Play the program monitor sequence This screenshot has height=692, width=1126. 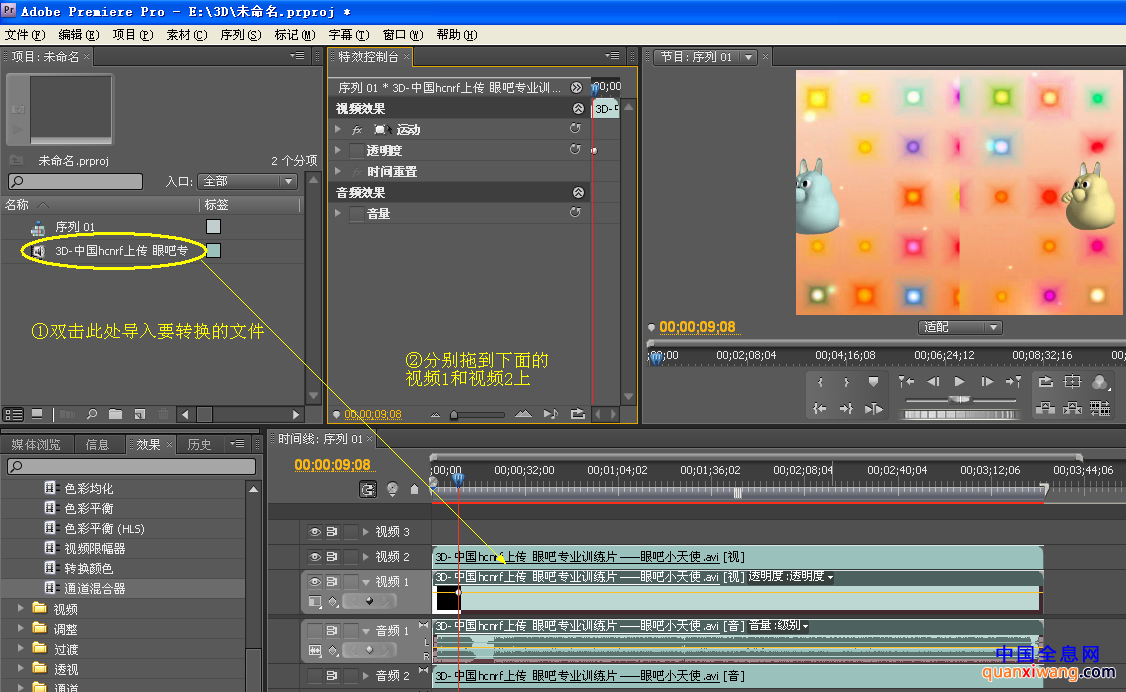tap(959, 382)
